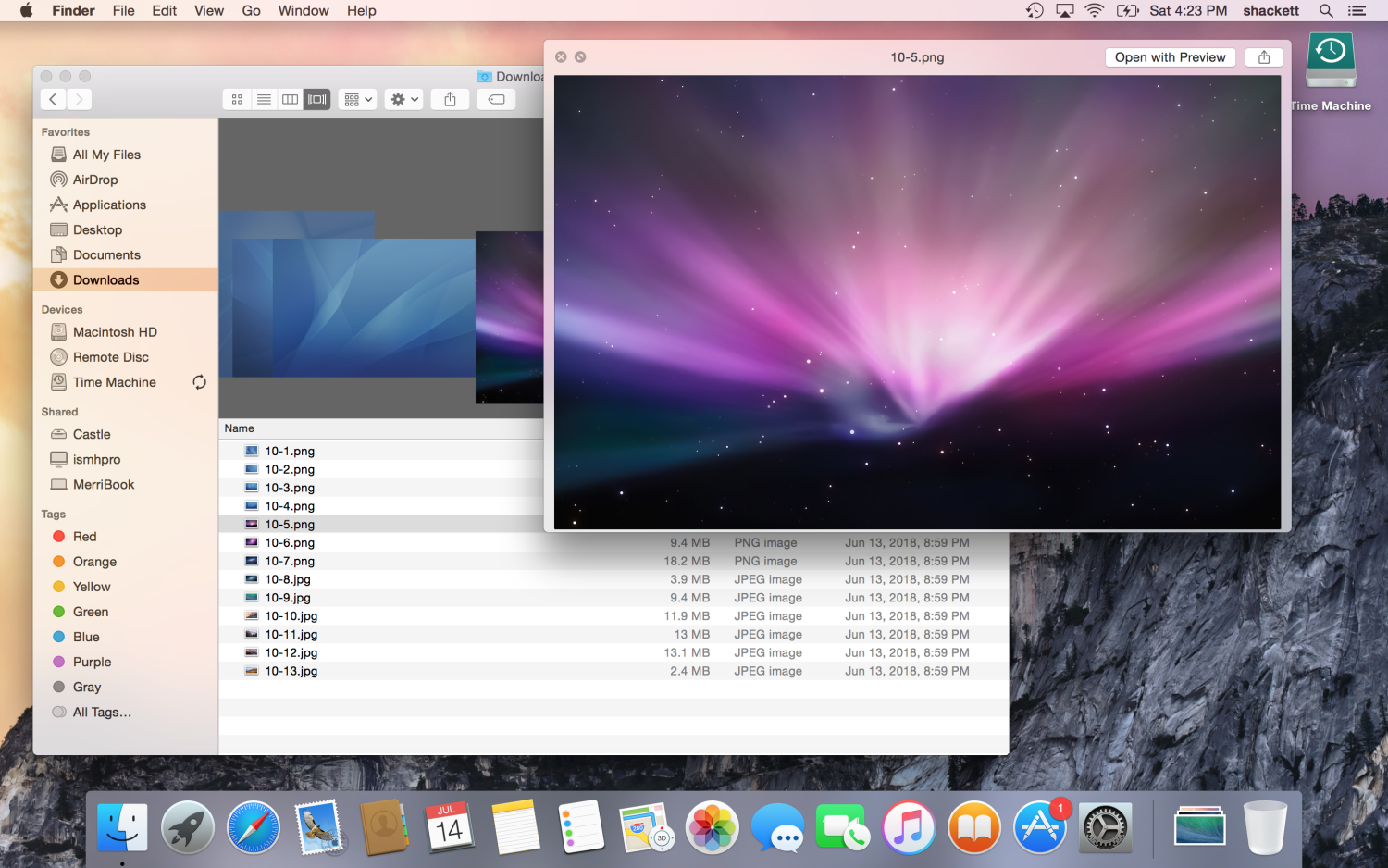The width and height of the screenshot is (1388, 868).
Task: Open Safari from the Dock
Action: (x=253, y=826)
